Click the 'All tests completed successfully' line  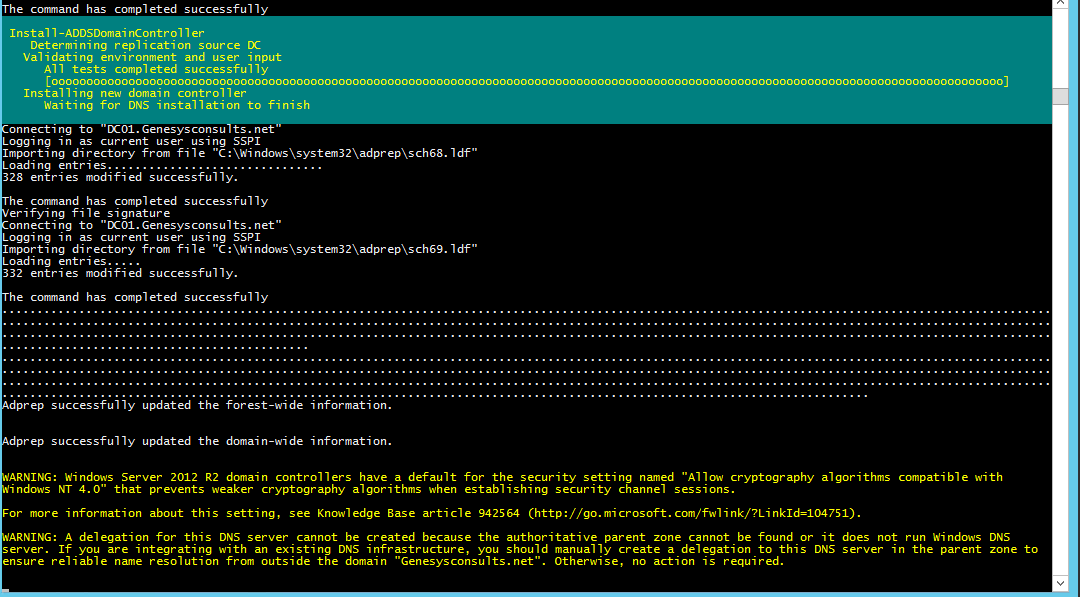pyautogui.click(x=163, y=69)
